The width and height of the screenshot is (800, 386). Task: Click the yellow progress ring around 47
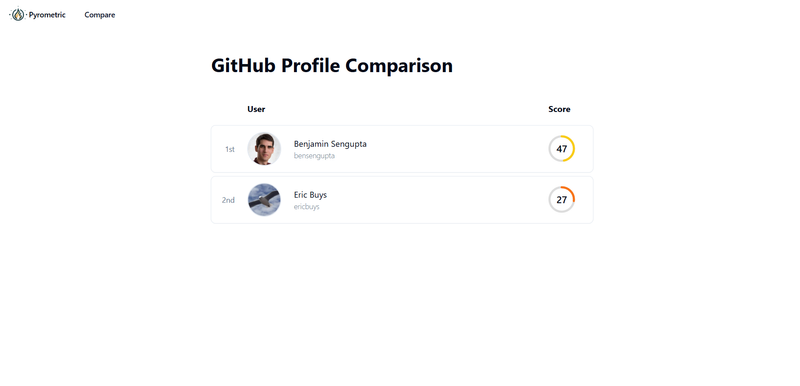(x=573, y=149)
